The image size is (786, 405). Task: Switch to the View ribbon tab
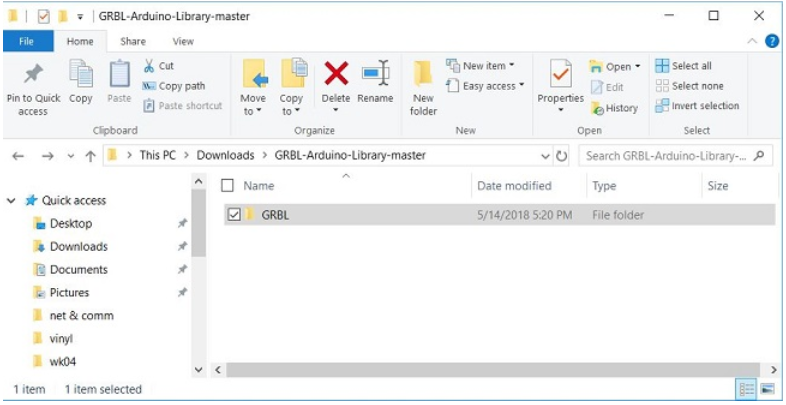pyautogui.click(x=183, y=42)
